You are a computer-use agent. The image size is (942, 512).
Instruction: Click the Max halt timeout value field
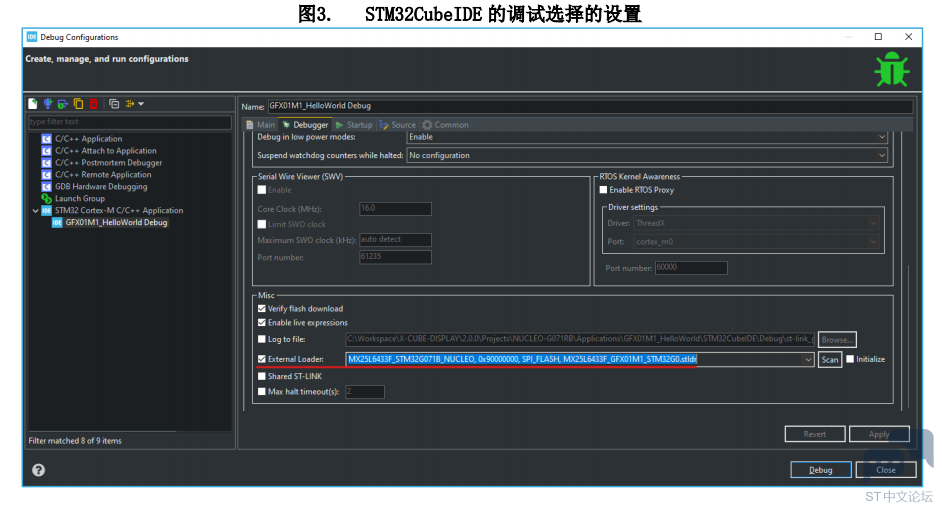[365, 392]
